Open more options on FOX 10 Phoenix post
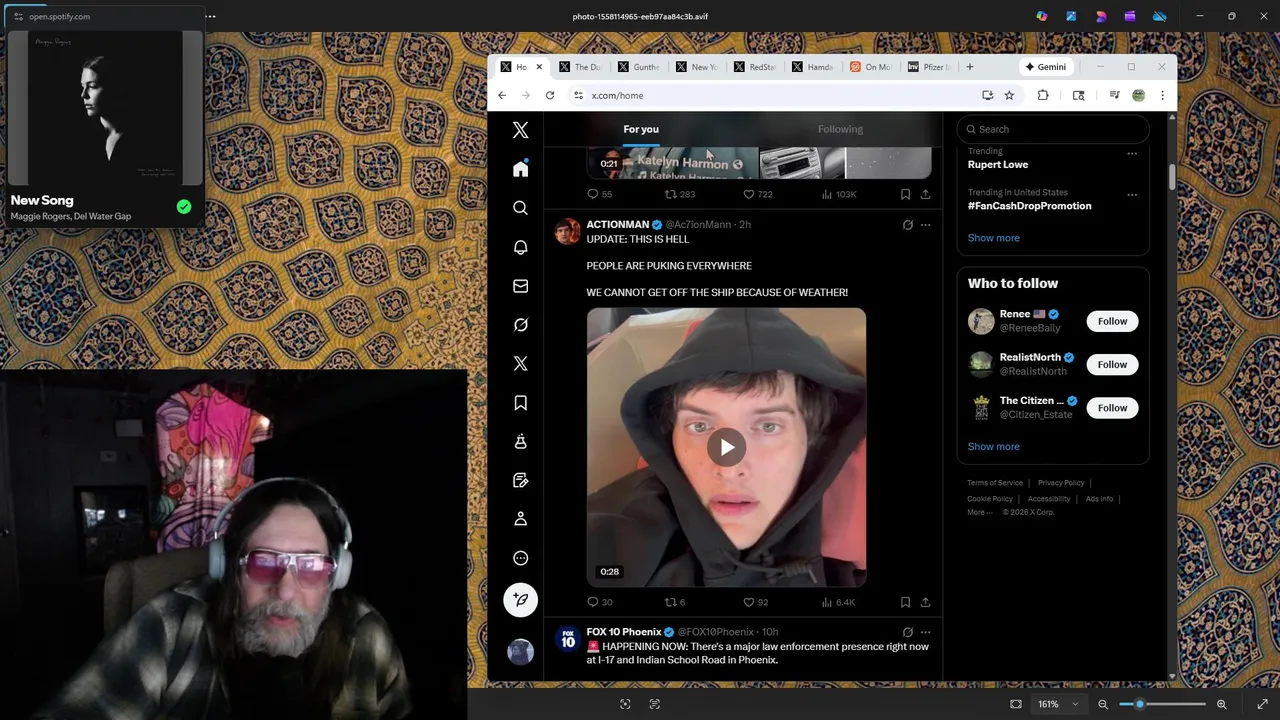This screenshot has width=1280, height=720. [925, 632]
